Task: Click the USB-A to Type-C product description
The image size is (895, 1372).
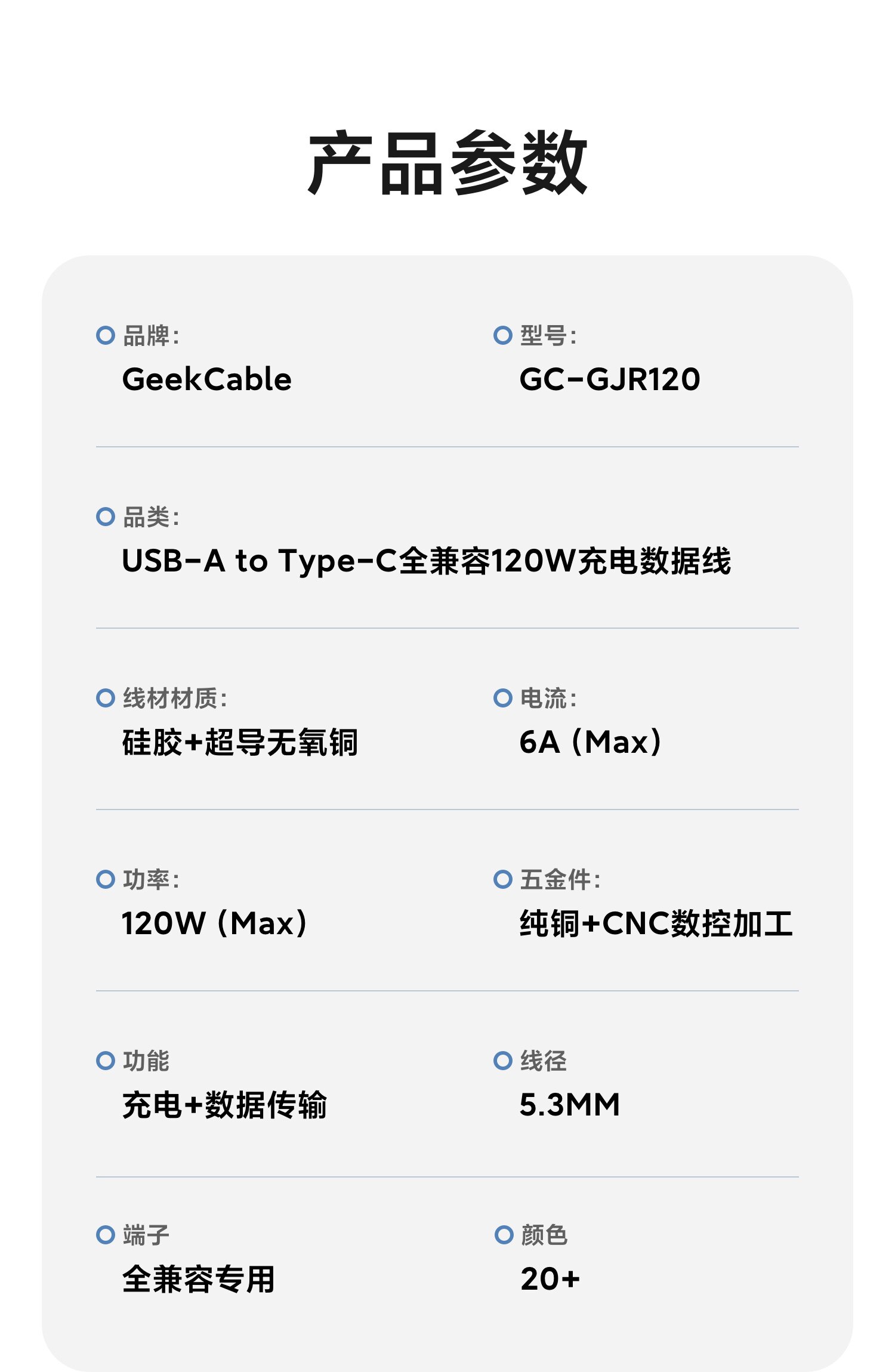Action: tap(426, 561)
